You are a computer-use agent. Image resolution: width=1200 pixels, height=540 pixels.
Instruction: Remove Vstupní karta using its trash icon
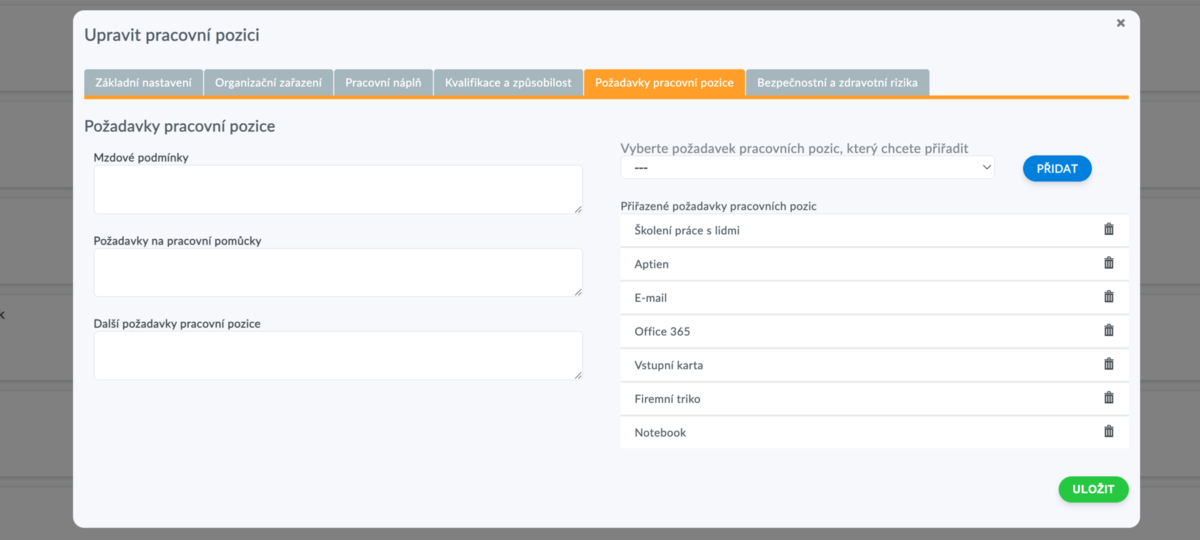click(1108, 364)
